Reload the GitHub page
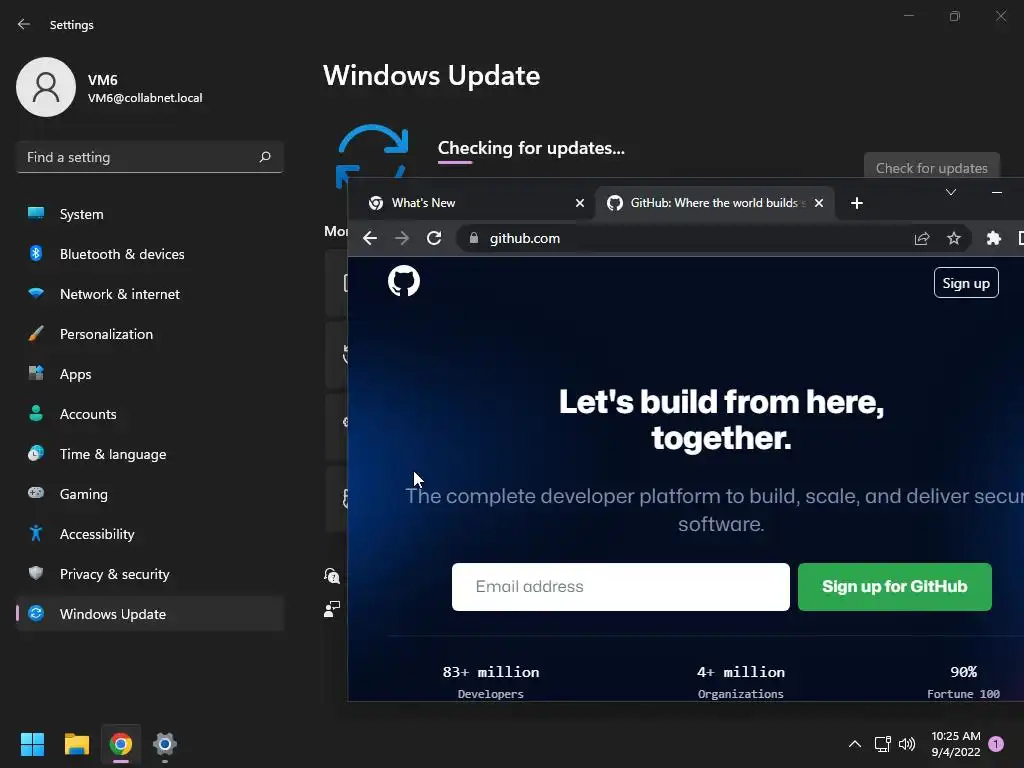This screenshot has height=768, width=1024. click(x=434, y=238)
